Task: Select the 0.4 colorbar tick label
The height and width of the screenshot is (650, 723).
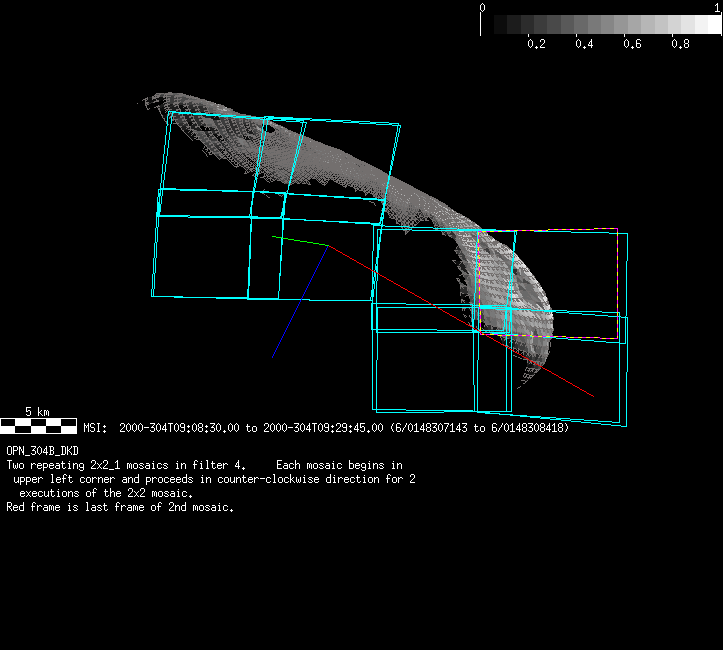Action: coord(584,44)
